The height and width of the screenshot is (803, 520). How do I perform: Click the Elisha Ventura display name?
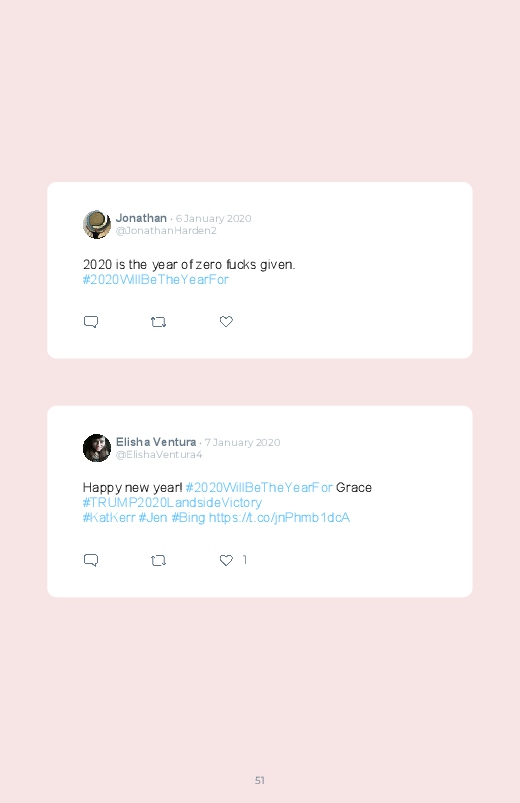[x=156, y=442]
